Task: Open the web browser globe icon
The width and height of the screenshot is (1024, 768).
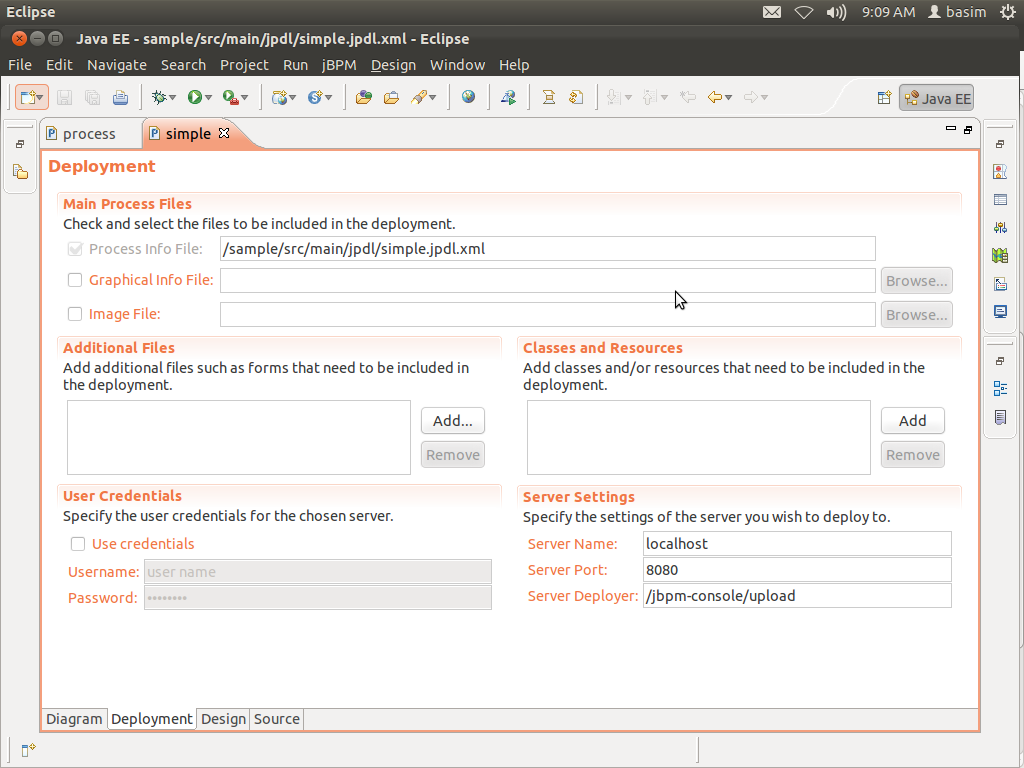Action: pos(468,97)
